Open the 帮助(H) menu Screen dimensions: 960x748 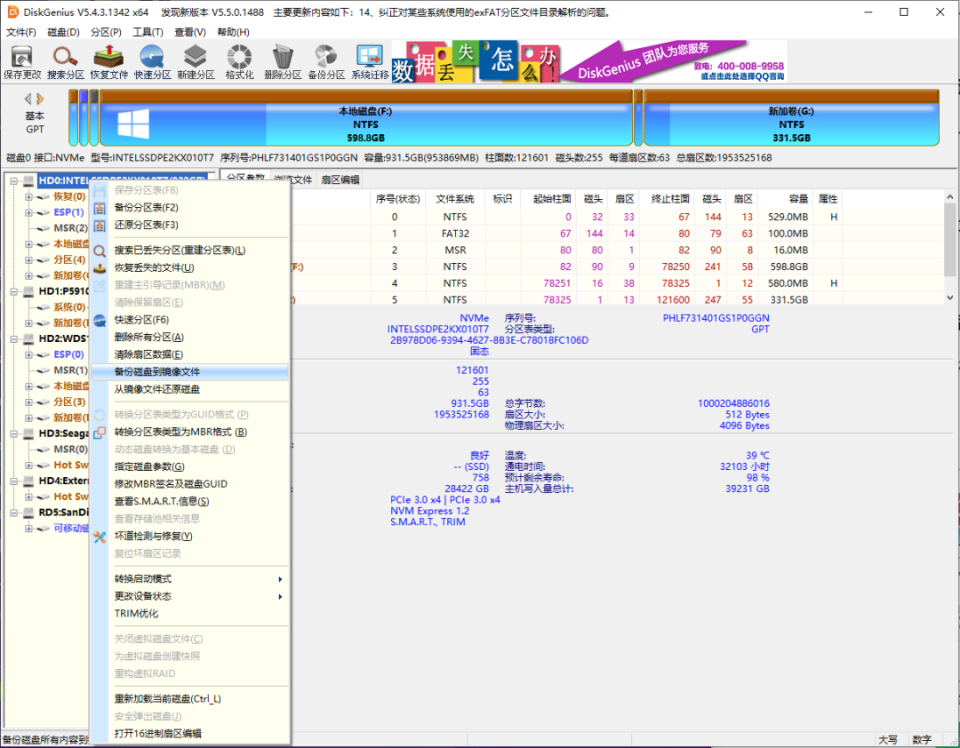point(233,32)
